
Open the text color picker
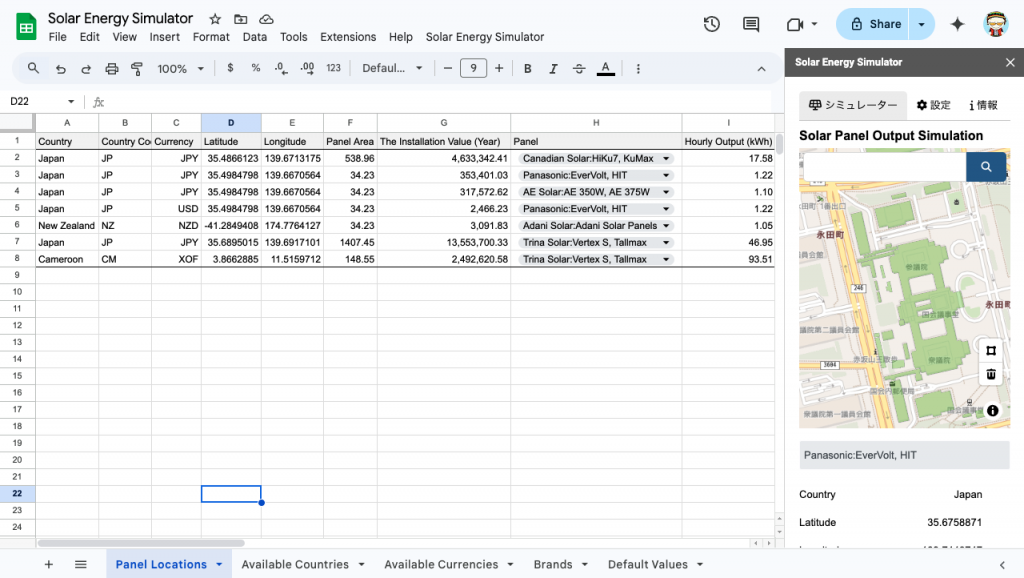(x=606, y=69)
